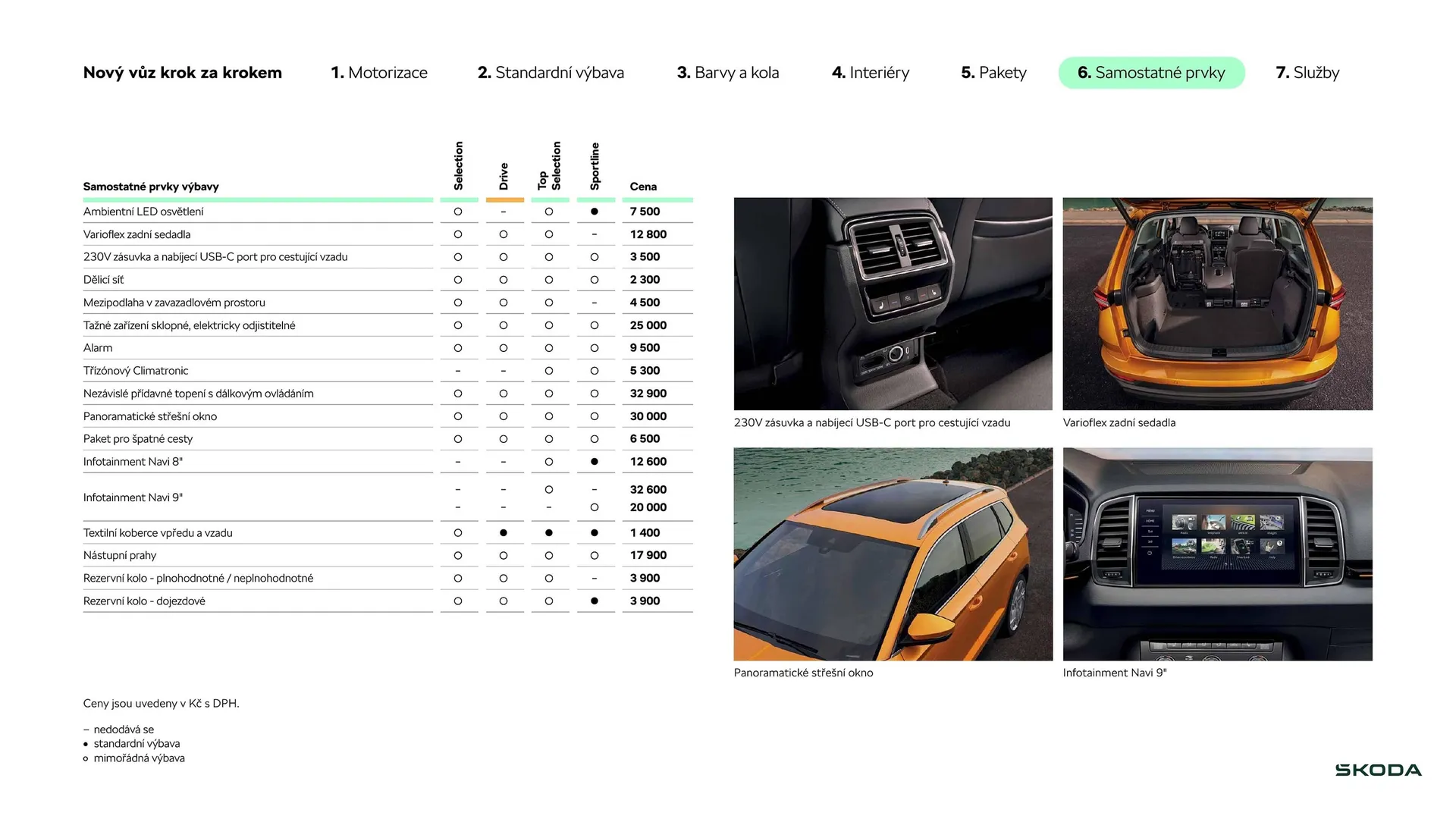Click Sportline filled dot for Ambientní LED osvětlení
1456x819 pixels.
595,212
